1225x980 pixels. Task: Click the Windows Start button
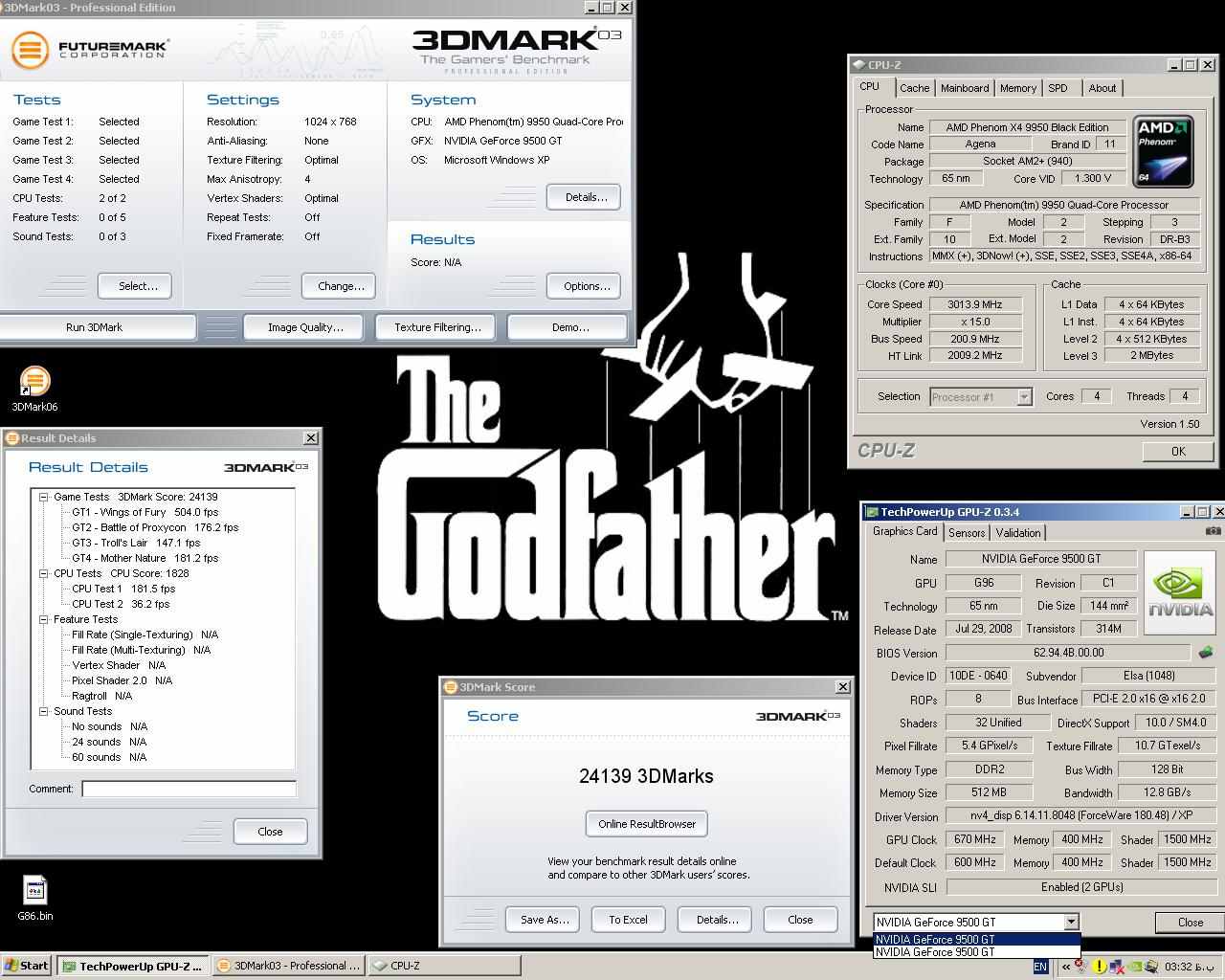click(x=27, y=966)
